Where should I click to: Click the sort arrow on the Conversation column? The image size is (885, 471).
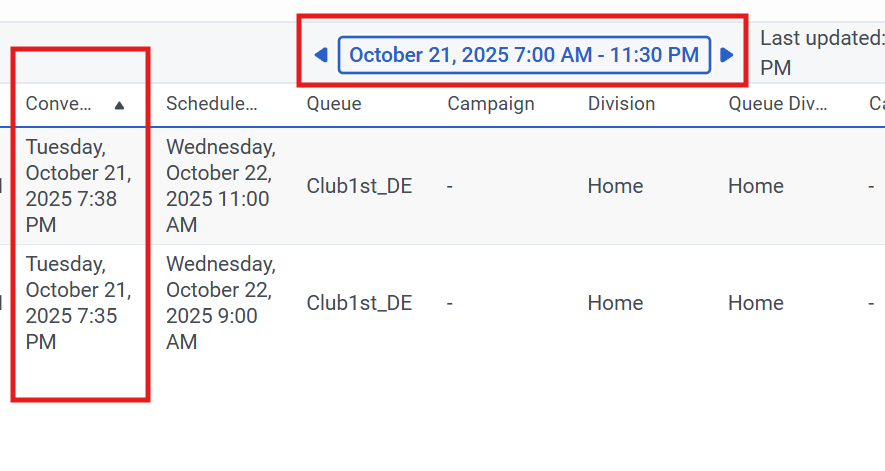pyautogui.click(x=120, y=104)
